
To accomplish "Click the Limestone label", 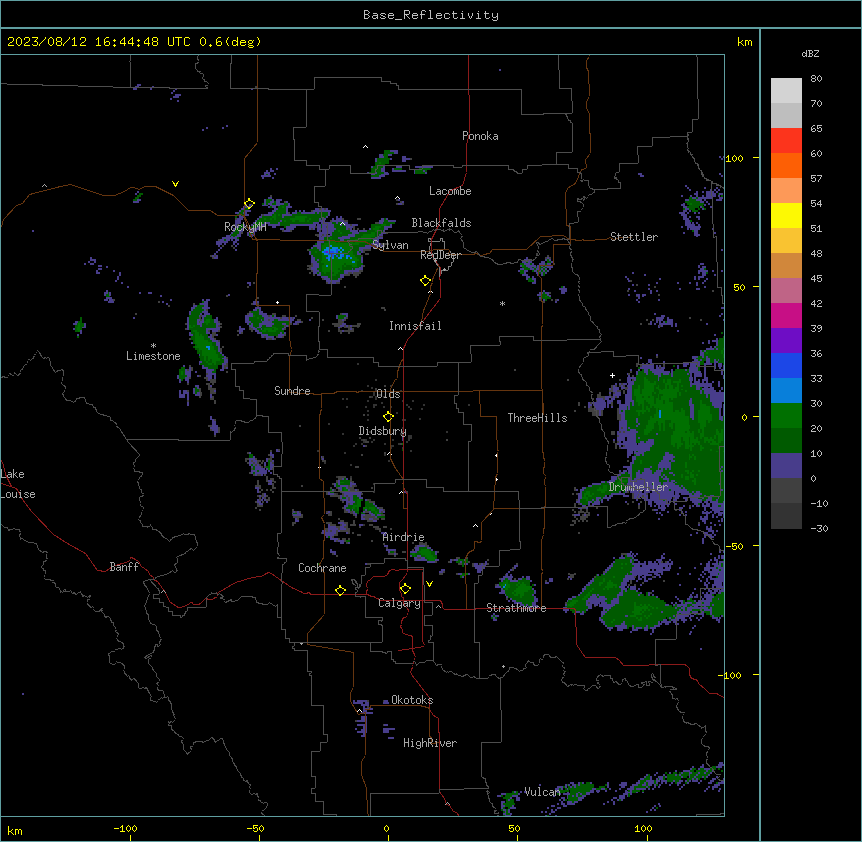I will click(153, 356).
